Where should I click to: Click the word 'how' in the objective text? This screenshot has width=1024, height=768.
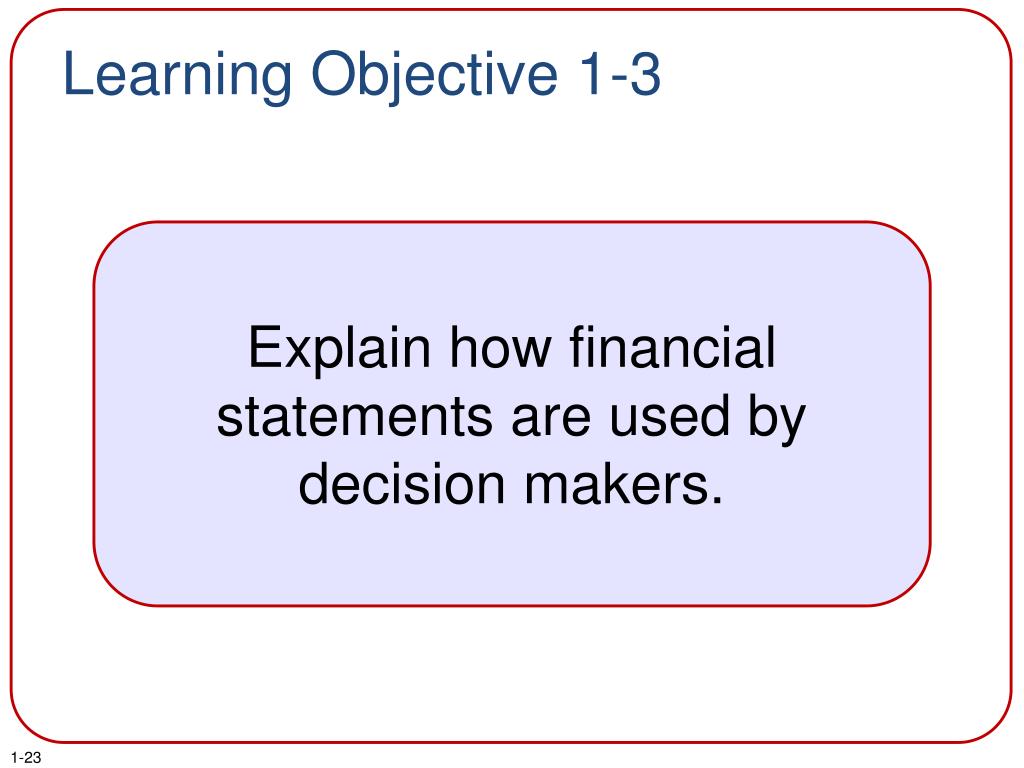click(501, 347)
